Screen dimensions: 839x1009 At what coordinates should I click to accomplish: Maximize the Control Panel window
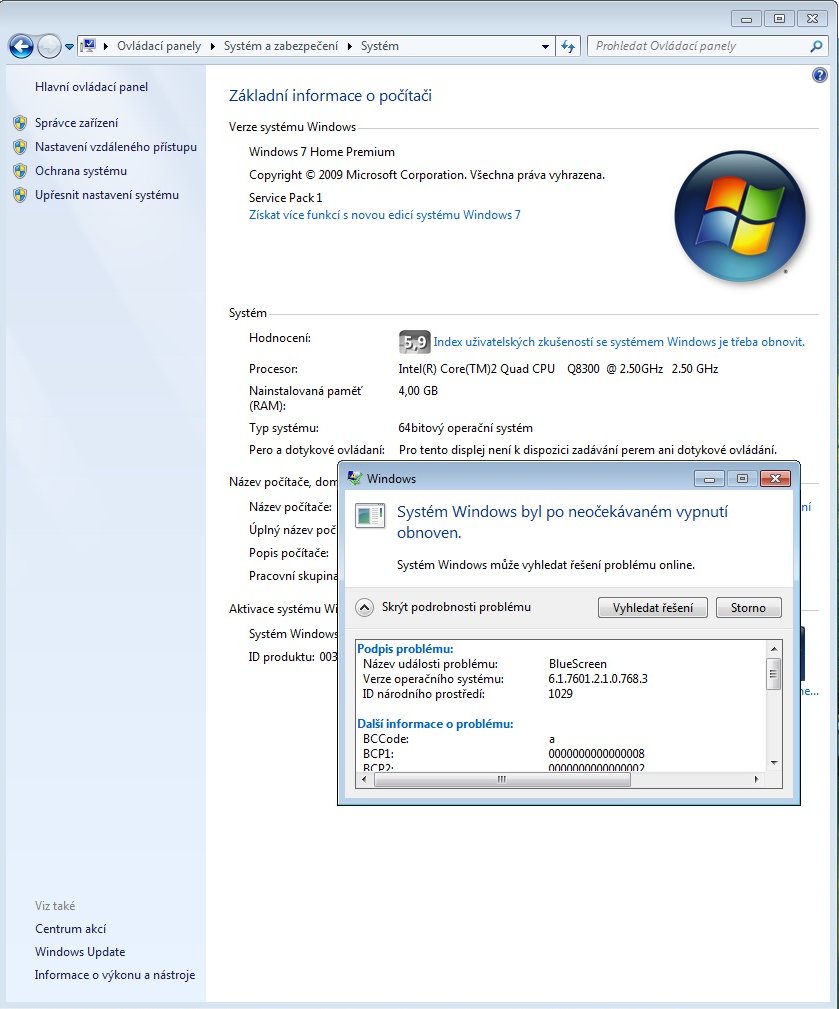pos(779,19)
